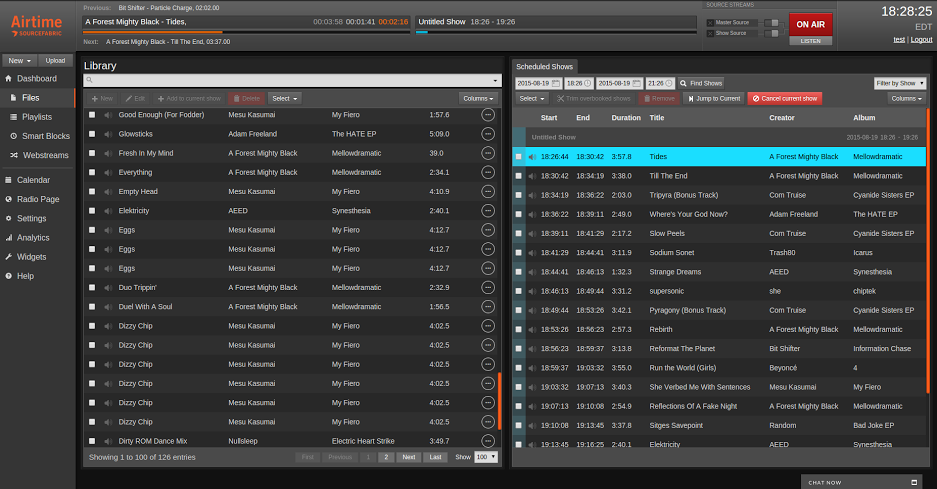Viewport: 937px width, 489px height.
Task: Check the box for Fresh In My Mind
Action: click(x=92, y=153)
